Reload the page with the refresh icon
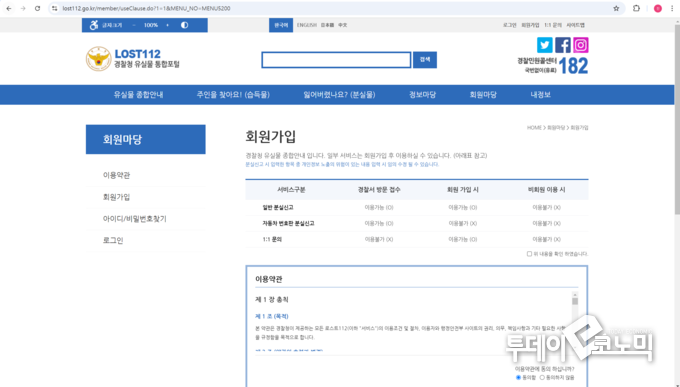Image resolution: width=680 pixels, height=387 pixels. coord(38,8)
